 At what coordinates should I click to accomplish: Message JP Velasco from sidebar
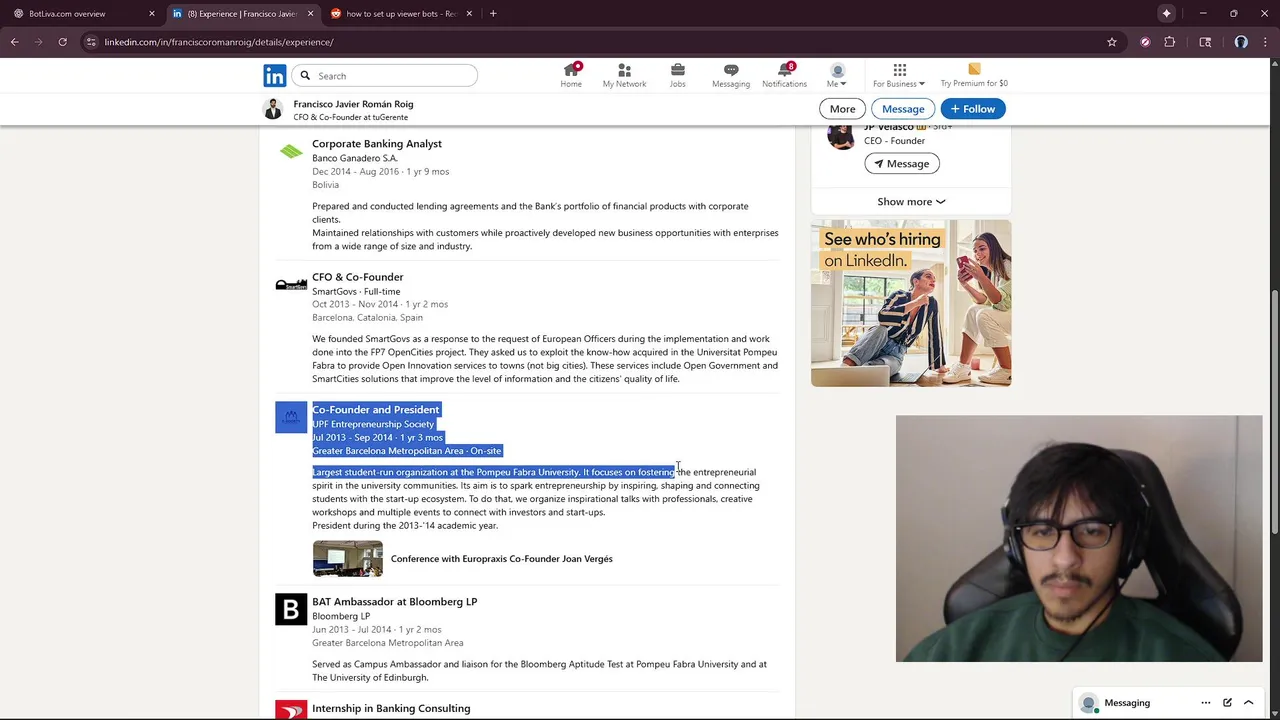pyautogui.click(x=902, y=164)
